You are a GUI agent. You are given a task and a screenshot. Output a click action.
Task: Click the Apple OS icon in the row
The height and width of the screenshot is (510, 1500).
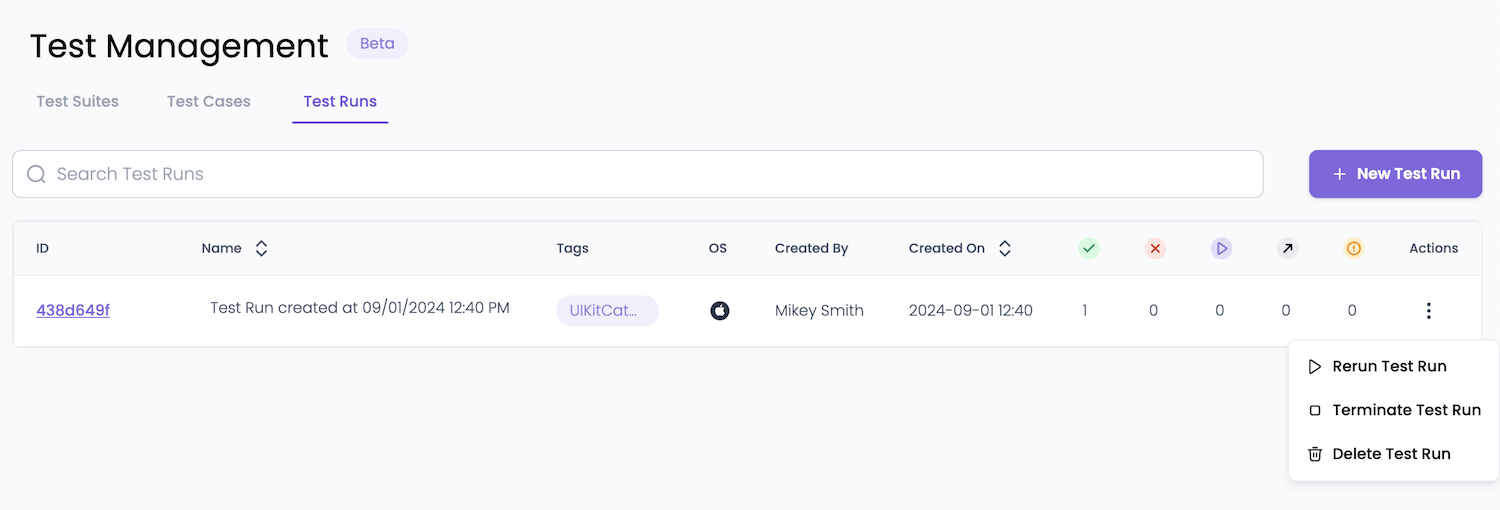pyautogui.click(x=719, y=310)
